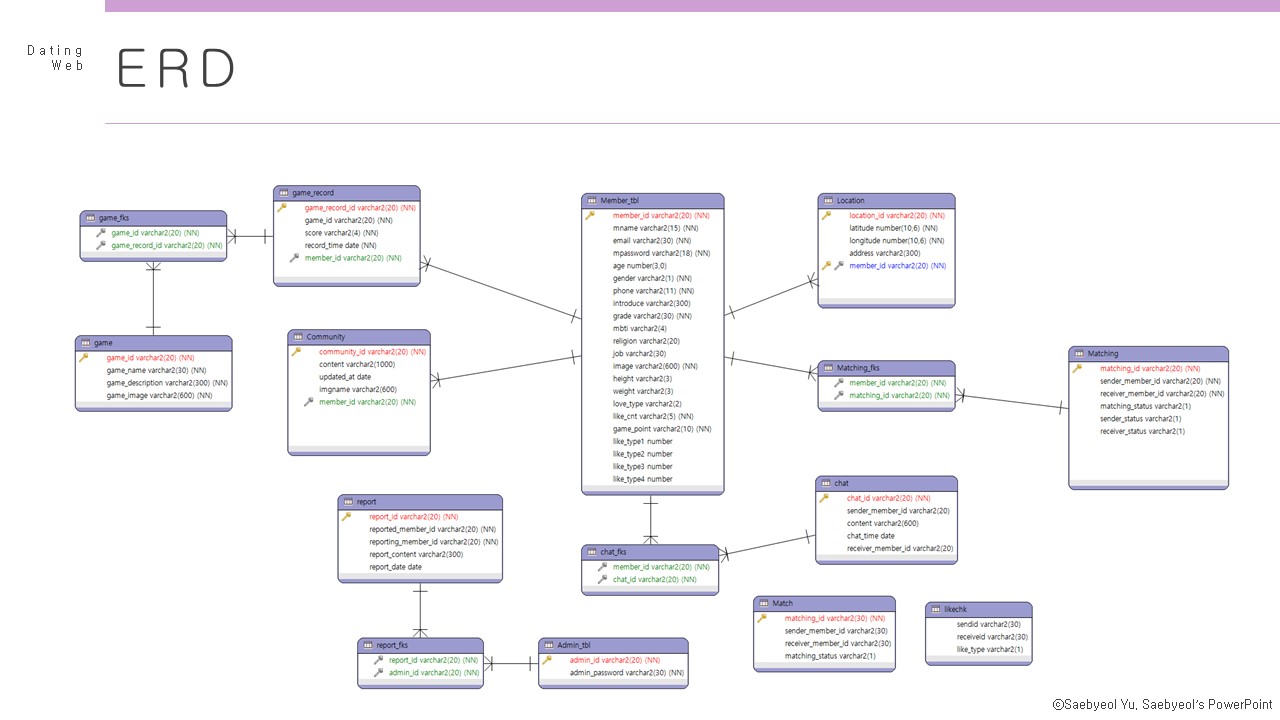This screenshot has width=1280, height=720.
Task: Click primary key icon beside report_id in report table
Action: tap(346, 517)
